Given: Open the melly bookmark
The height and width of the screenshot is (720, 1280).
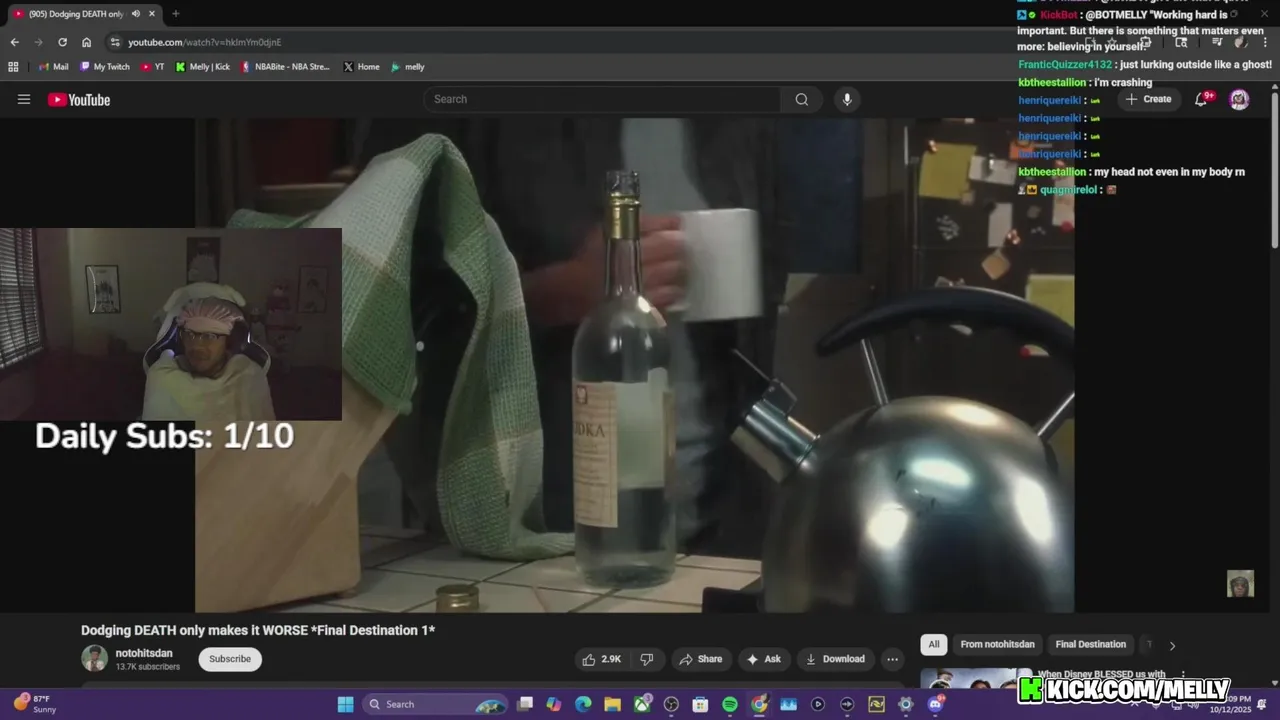Looking at the screenshot, I should [x=407, y=67].
